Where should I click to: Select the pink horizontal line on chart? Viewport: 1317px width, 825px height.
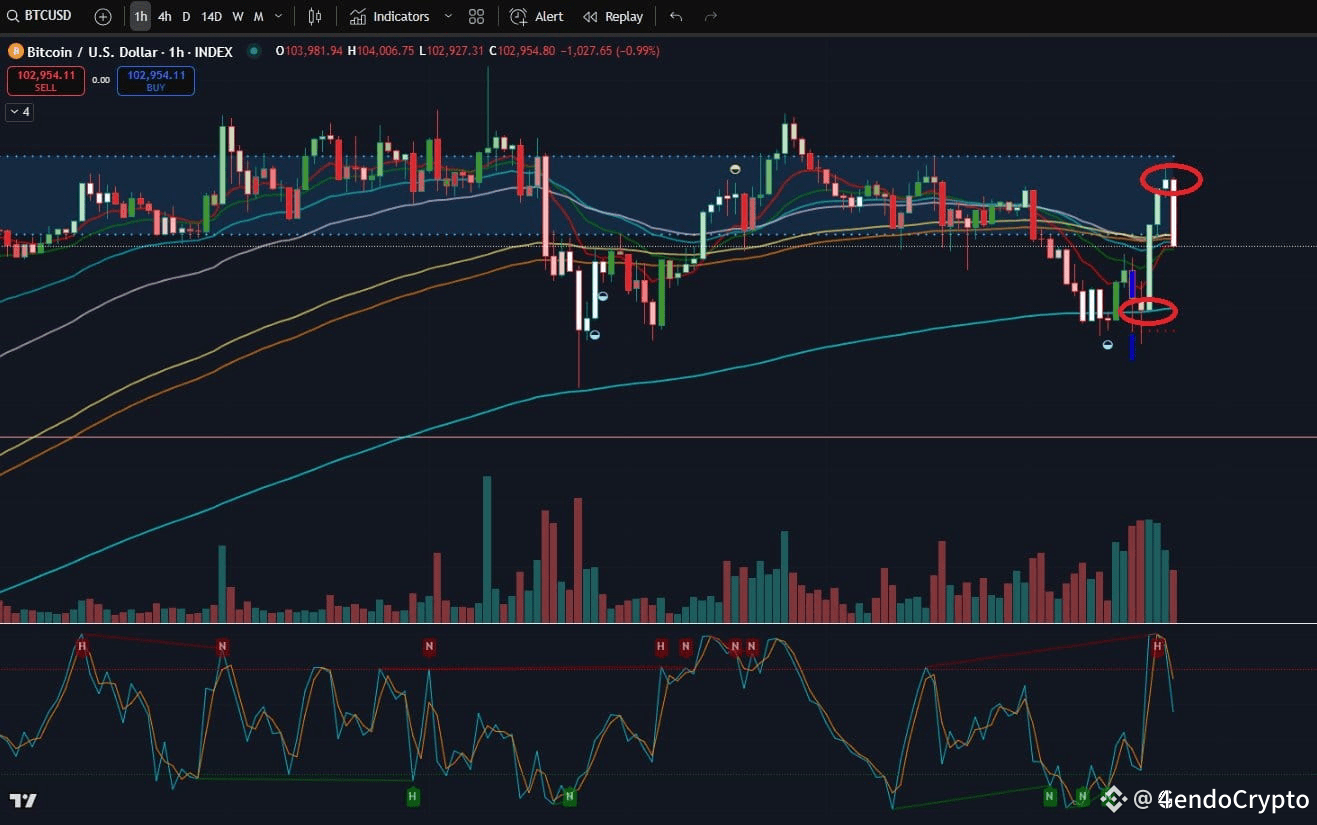tap(658, 437)
